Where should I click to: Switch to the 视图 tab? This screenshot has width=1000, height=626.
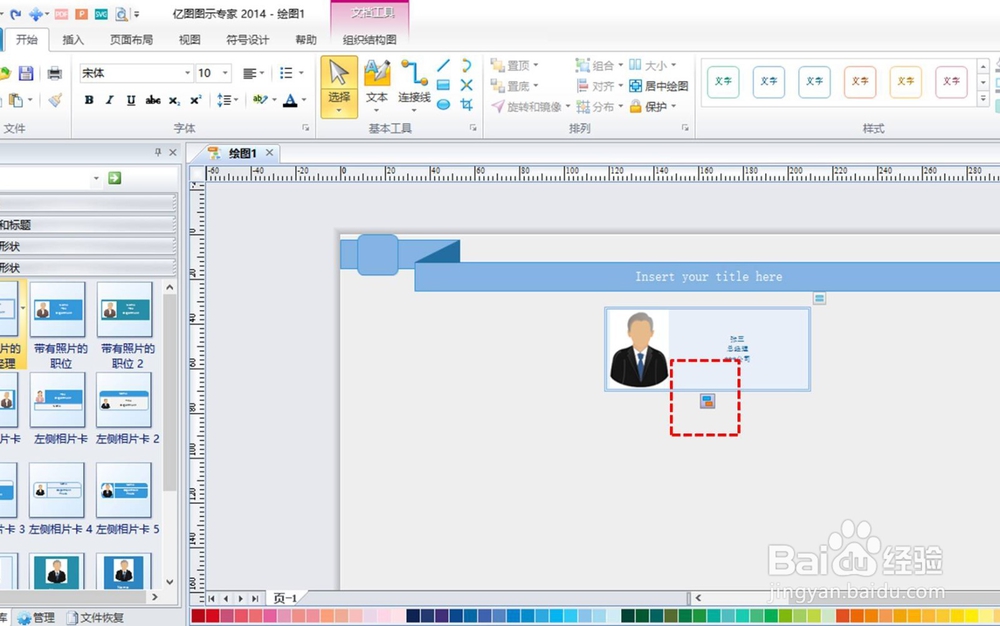tap(189, 40)
